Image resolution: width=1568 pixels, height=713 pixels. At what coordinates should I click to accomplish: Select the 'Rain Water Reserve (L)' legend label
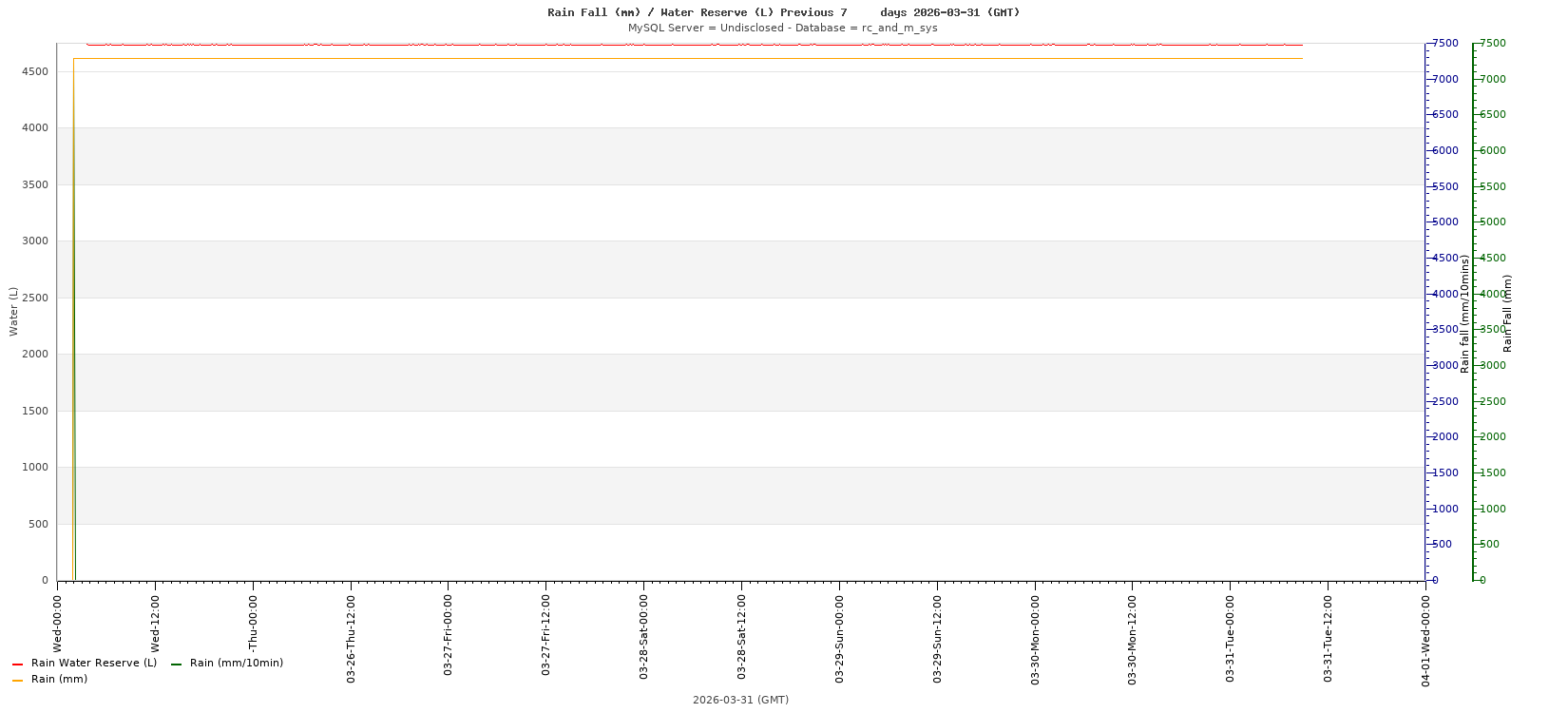93,664
